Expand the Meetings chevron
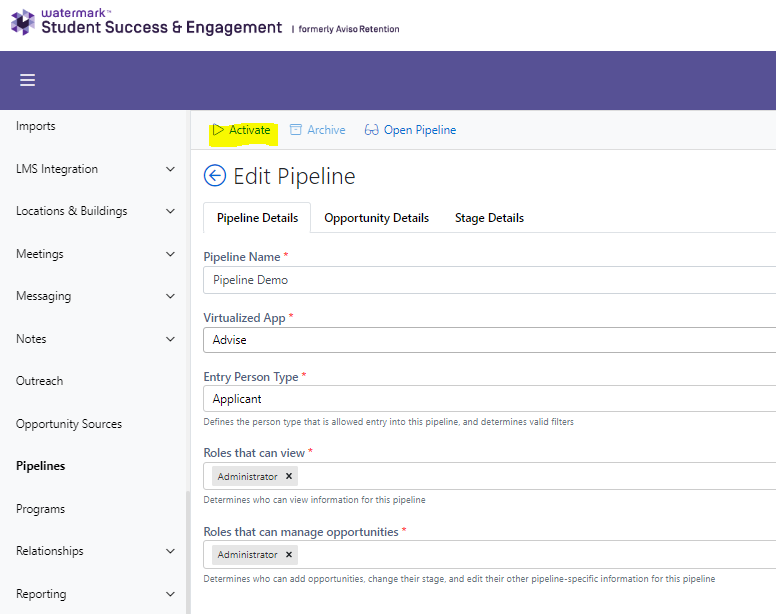Screen dimensions: 776x614 [x=170, y=254]
